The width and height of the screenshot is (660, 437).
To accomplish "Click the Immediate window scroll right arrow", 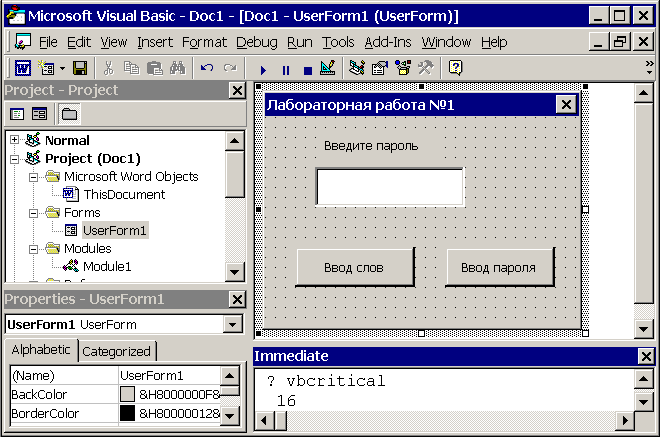I will point(625,420).
